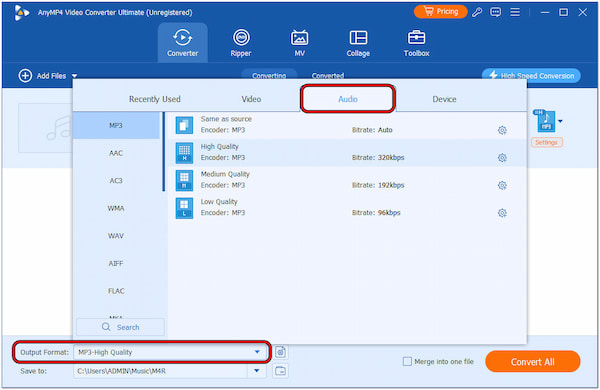Open the Device format tab
The image size is (600, 390).
(444, 99)
